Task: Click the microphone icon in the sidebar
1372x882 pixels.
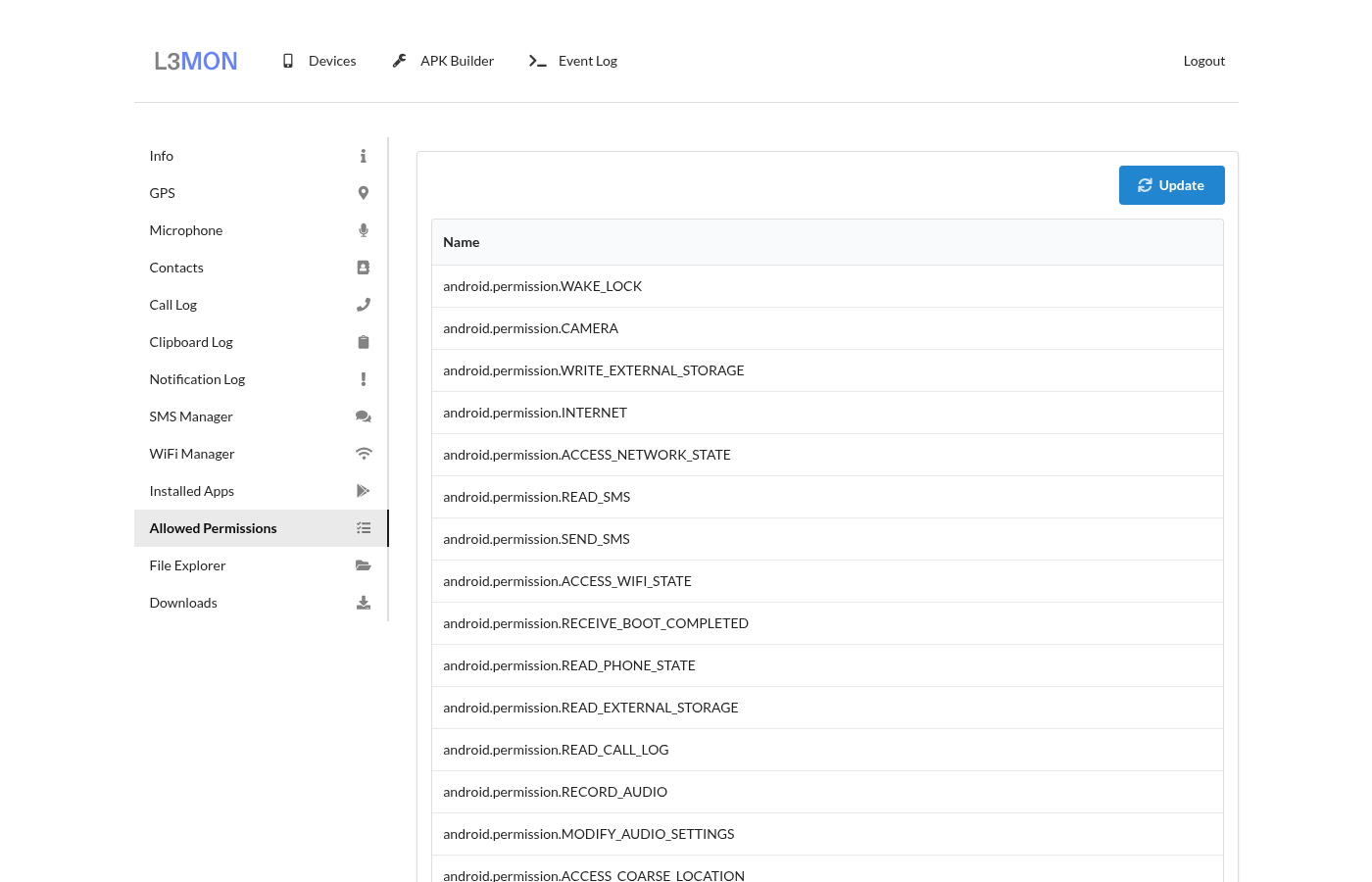Action: (364, 230)
